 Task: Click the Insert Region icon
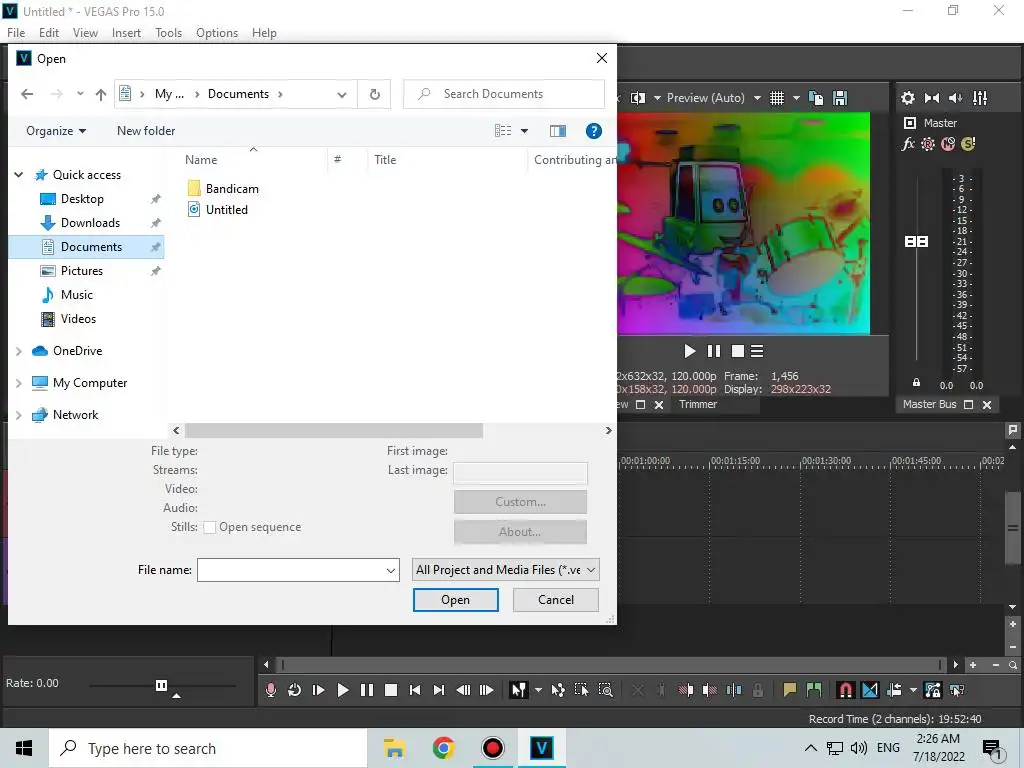click(x=814, y=690)
